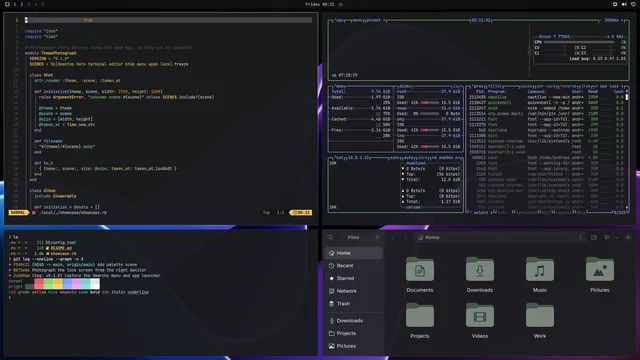Open the Files hamburger menu
This screenshot has height=360, width=640.
point(377,237)
